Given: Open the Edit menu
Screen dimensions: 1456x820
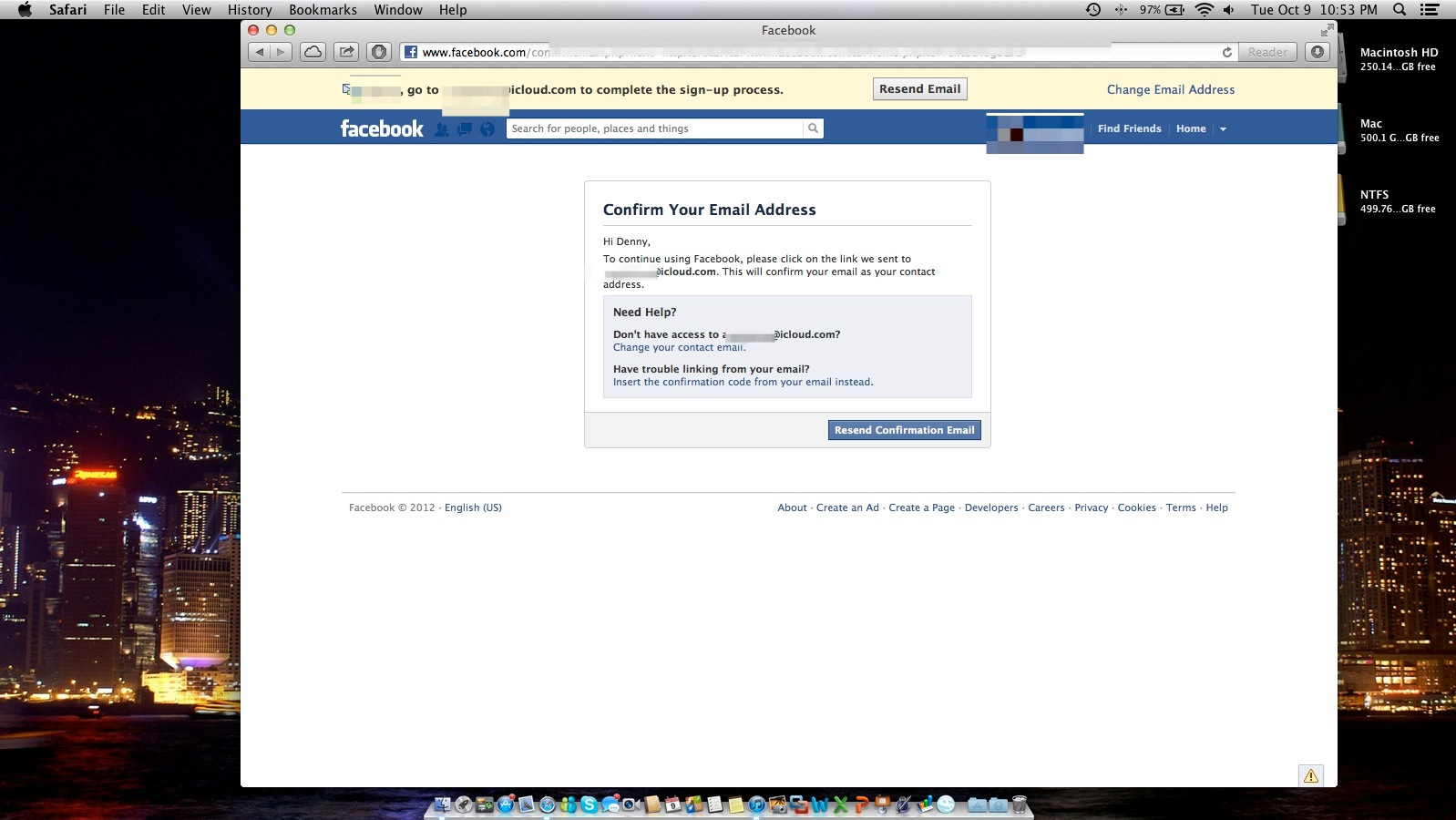Looking at the screenshot, I should click(154, 10).
